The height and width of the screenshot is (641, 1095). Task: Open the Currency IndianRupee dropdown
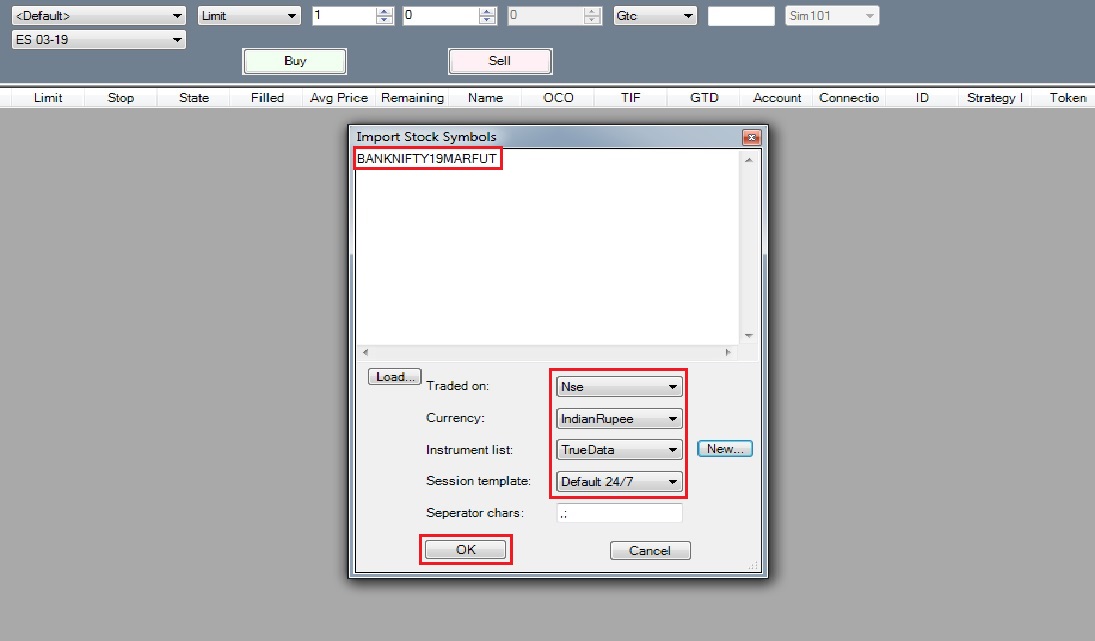(x=619, y=418)
